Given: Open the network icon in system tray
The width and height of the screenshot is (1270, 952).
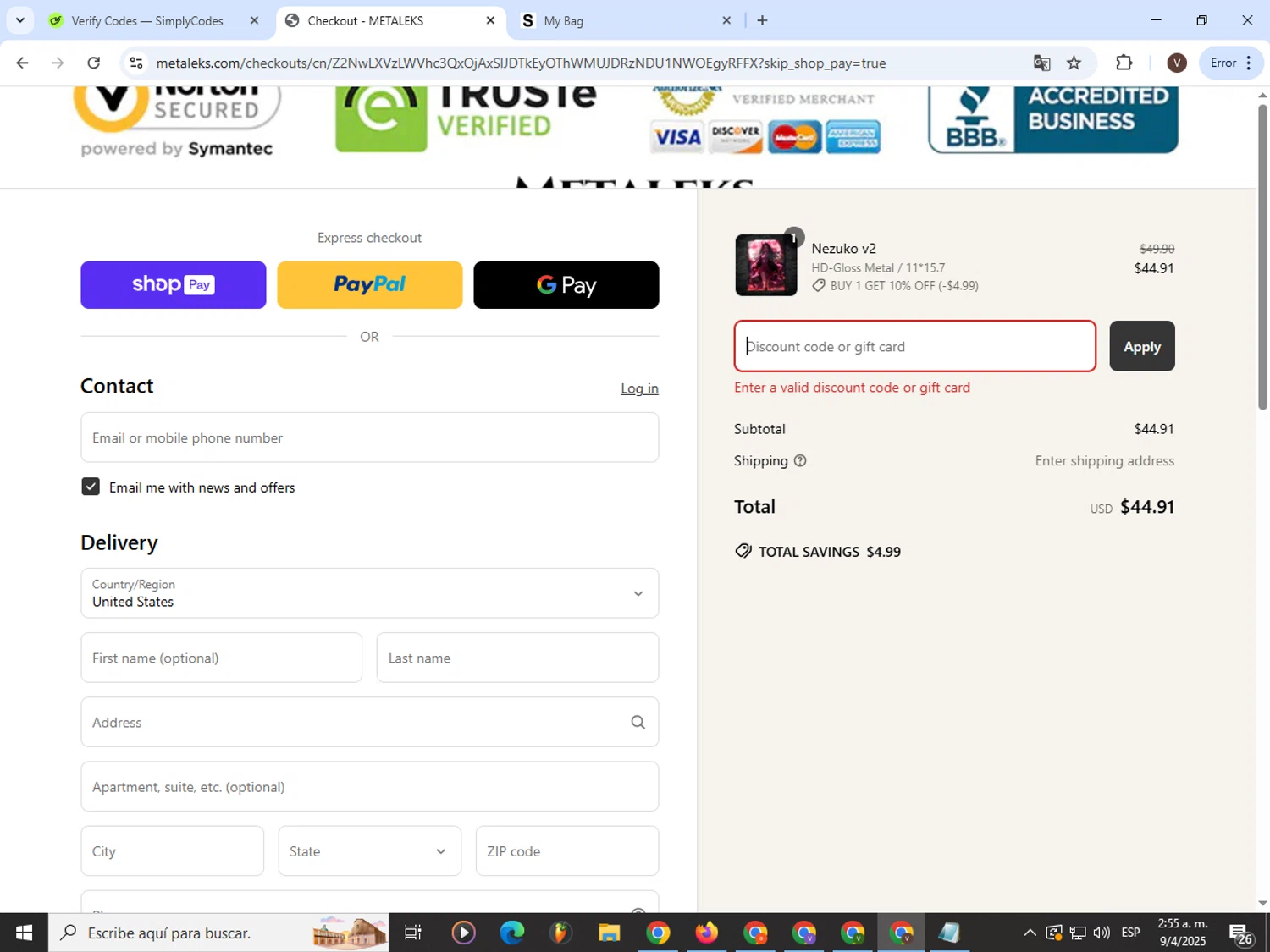Looking at the screenshot, I should (1078, 933).
